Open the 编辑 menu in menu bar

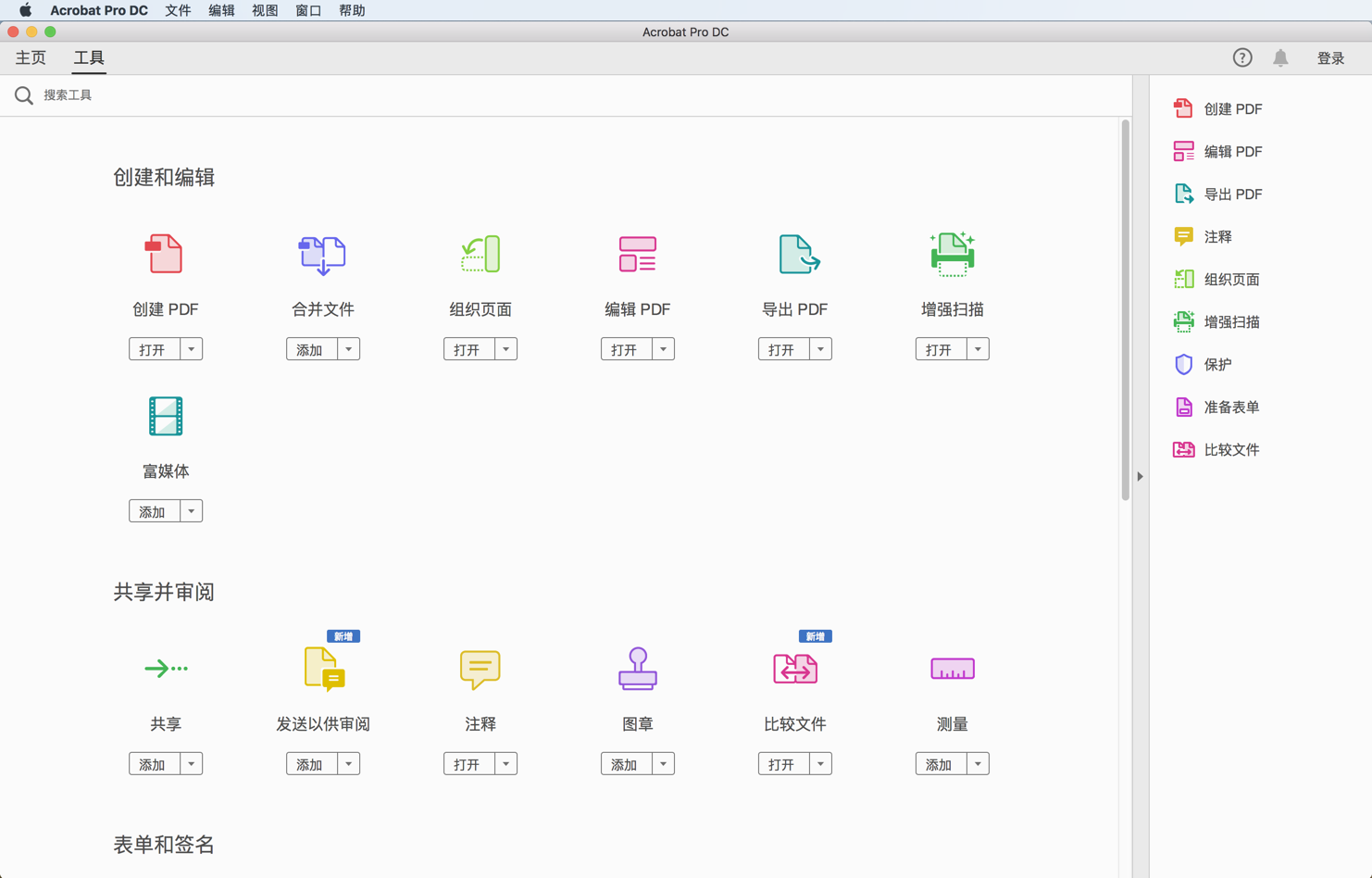point(221,10)
